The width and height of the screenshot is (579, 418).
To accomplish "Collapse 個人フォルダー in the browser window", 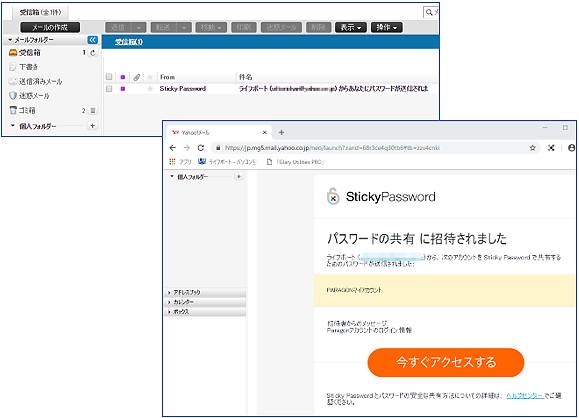I will 172,177.
